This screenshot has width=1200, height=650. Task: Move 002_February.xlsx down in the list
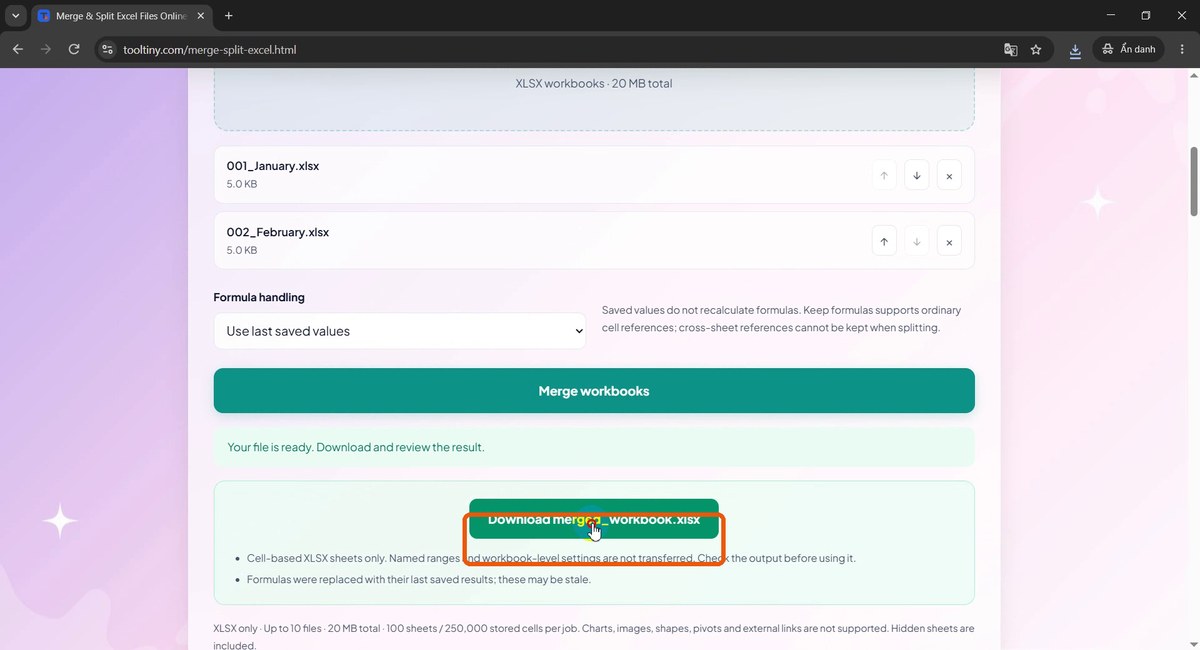tap(916, 242)
